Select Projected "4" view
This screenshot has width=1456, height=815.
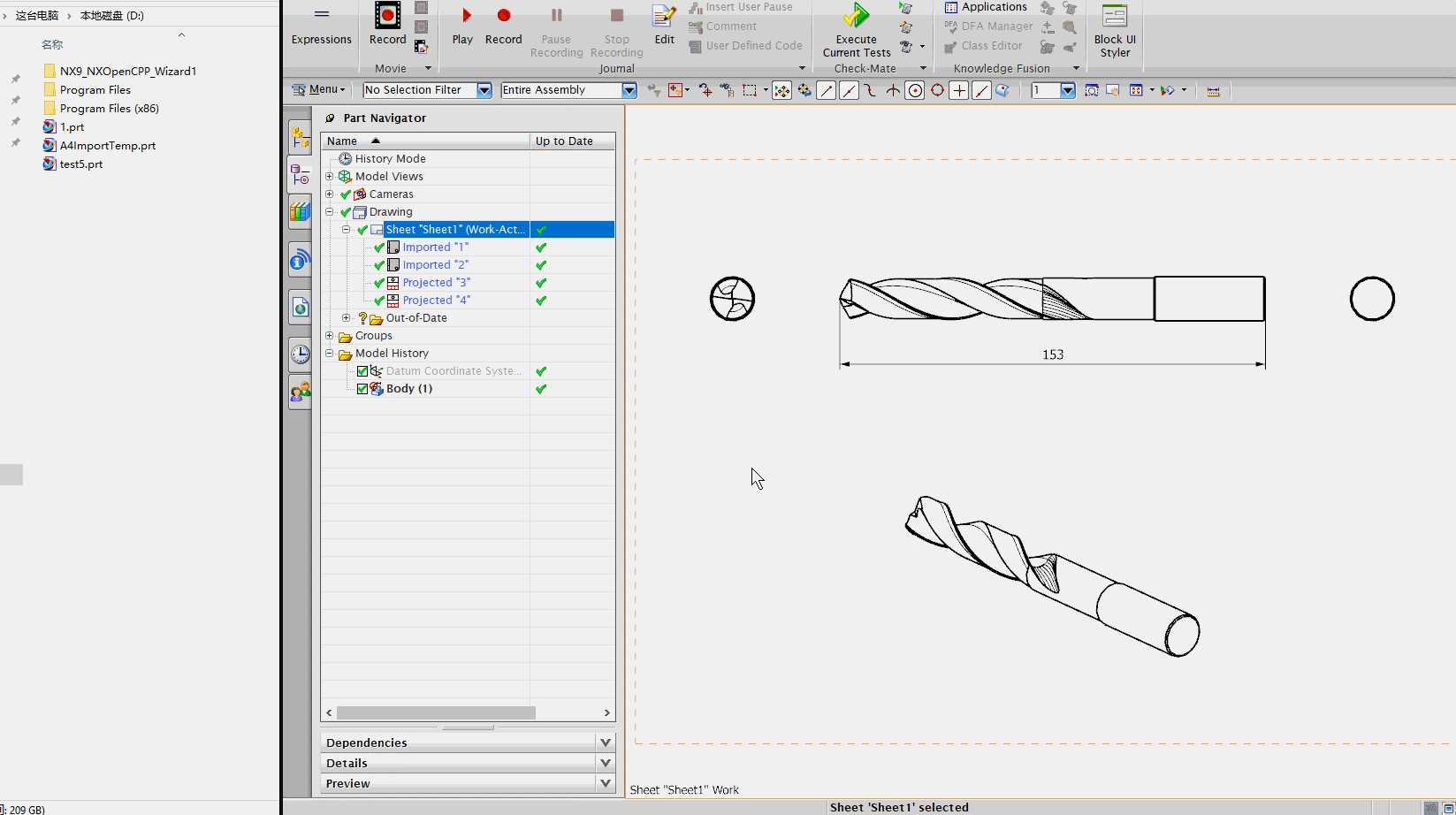point(437,301)
